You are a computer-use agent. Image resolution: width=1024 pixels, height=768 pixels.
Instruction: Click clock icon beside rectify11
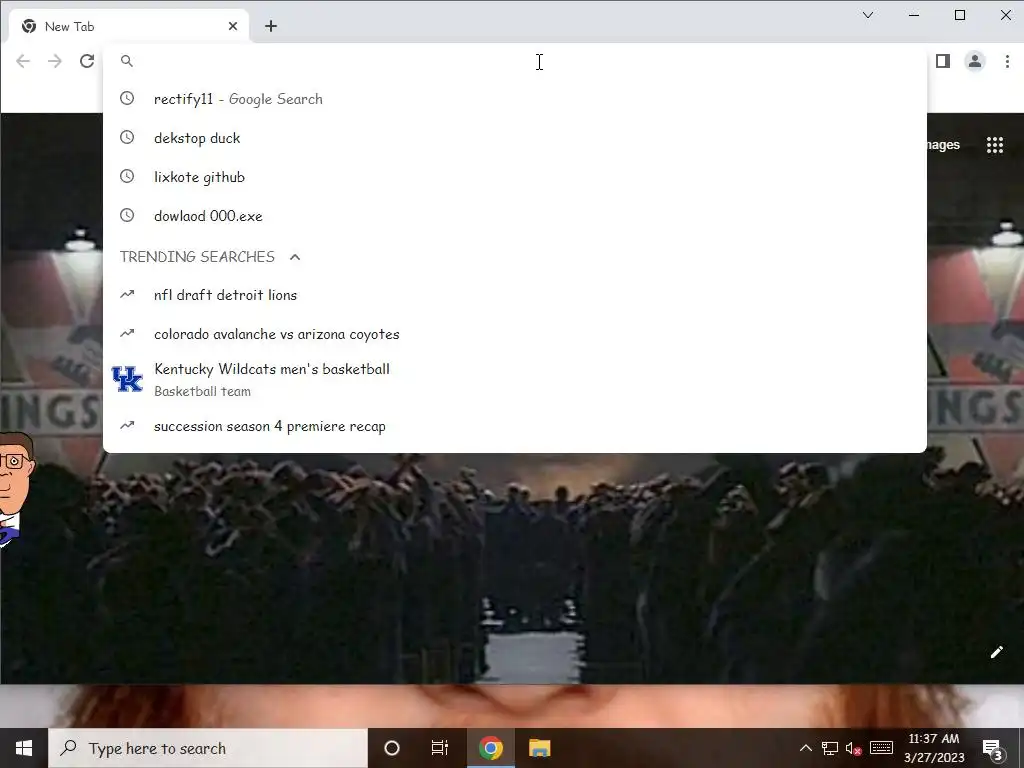[x=127, y=99]
